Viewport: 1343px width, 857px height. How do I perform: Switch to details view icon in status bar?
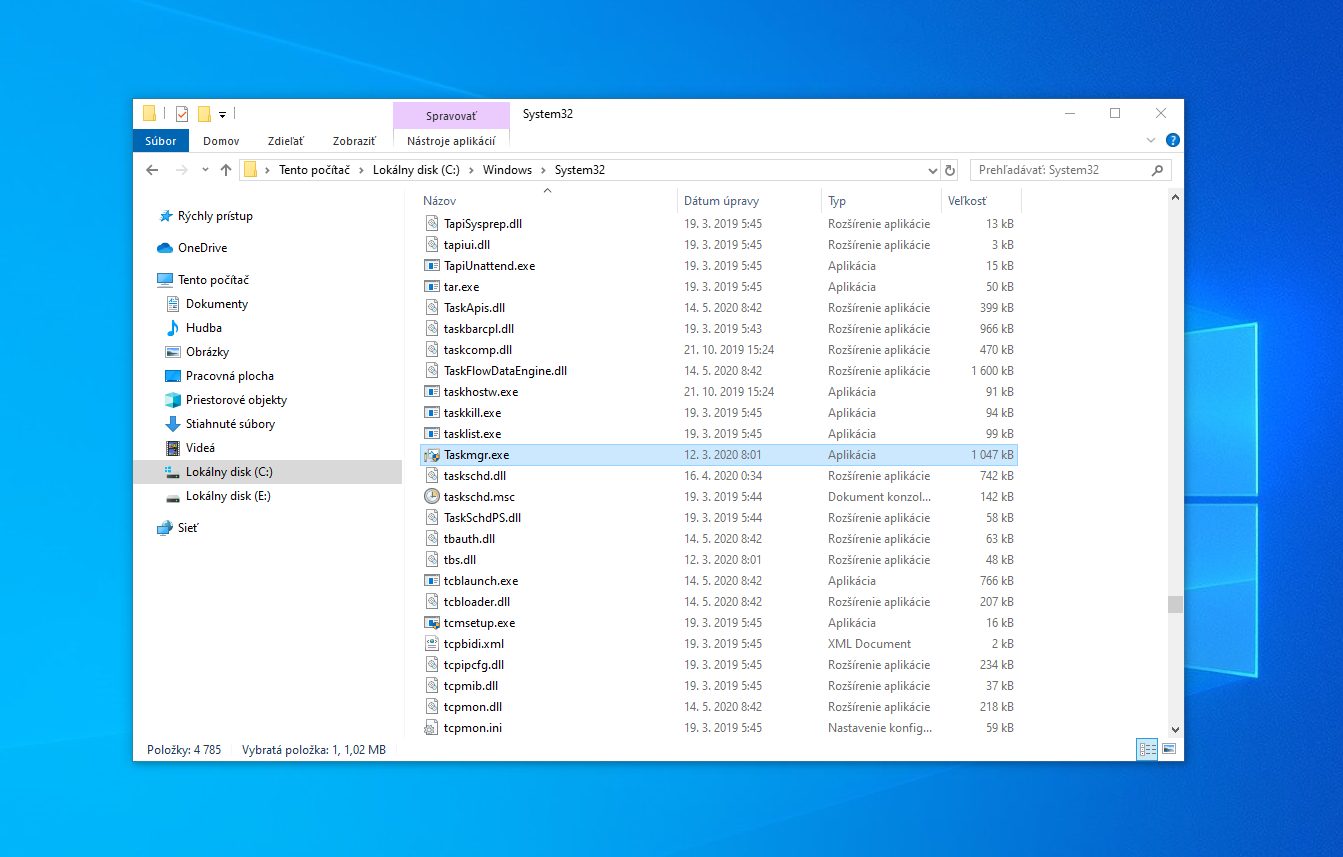[1147, 749]
